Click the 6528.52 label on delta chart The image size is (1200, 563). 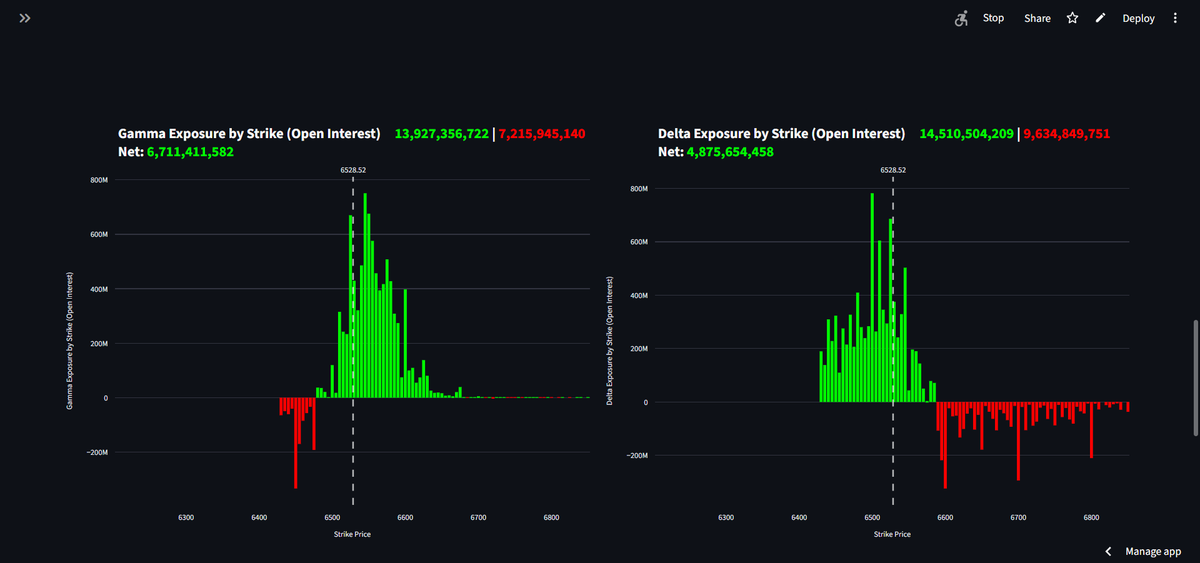(893, 170)
